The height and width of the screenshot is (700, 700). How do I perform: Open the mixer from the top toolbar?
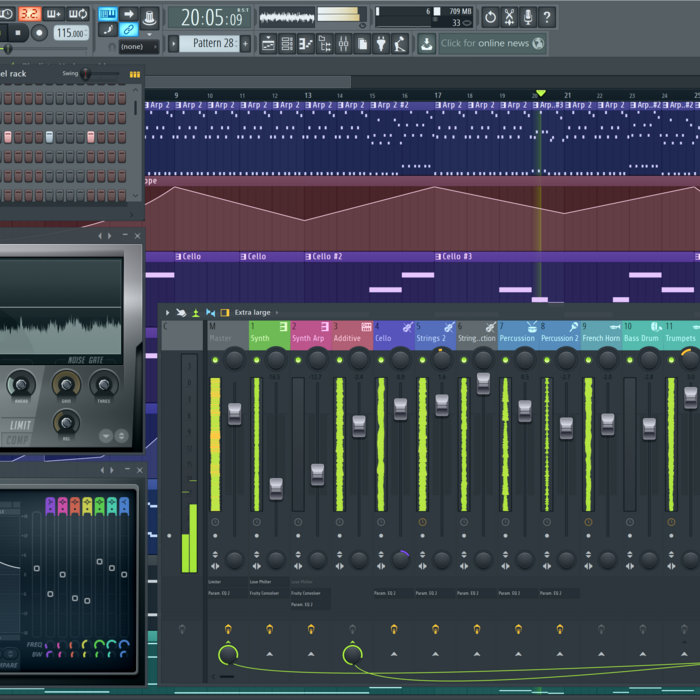[343, 44]
